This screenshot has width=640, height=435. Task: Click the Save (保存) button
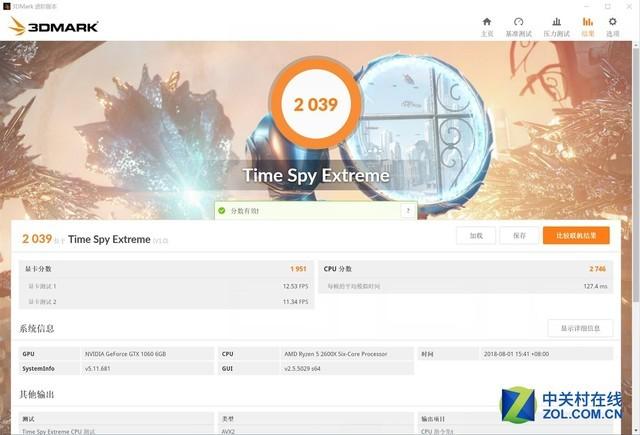[x=519, y=235]
